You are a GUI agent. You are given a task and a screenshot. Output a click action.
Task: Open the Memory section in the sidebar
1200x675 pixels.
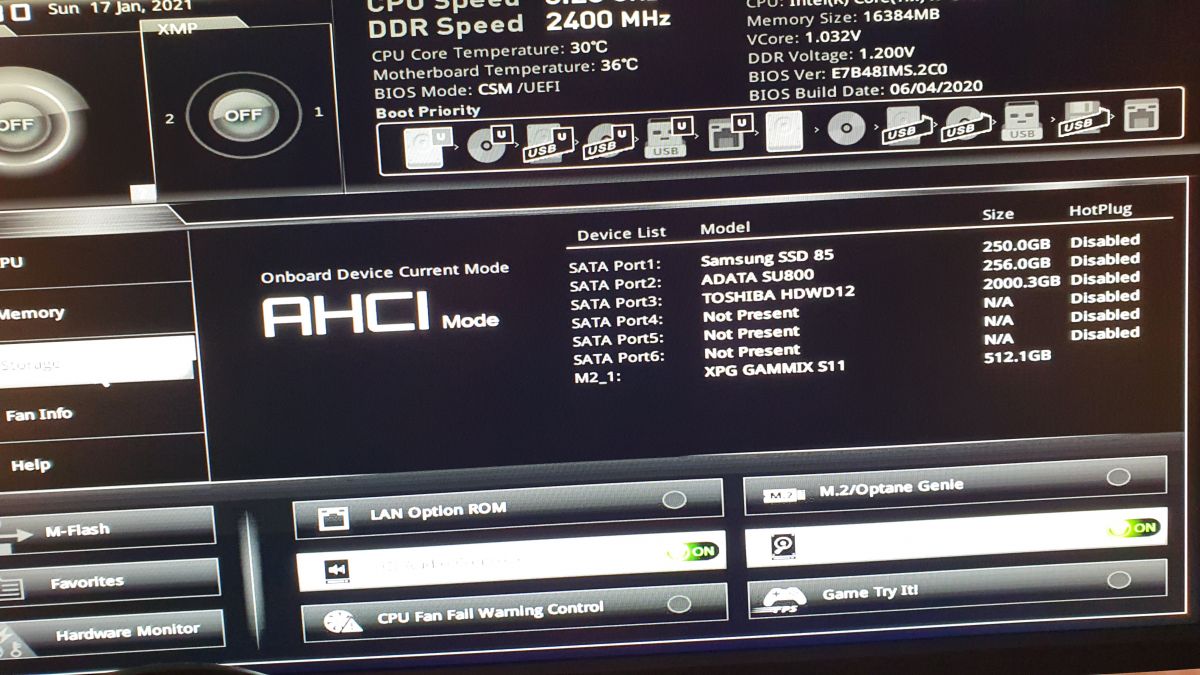pyautogui.click(x=95, y=312)
